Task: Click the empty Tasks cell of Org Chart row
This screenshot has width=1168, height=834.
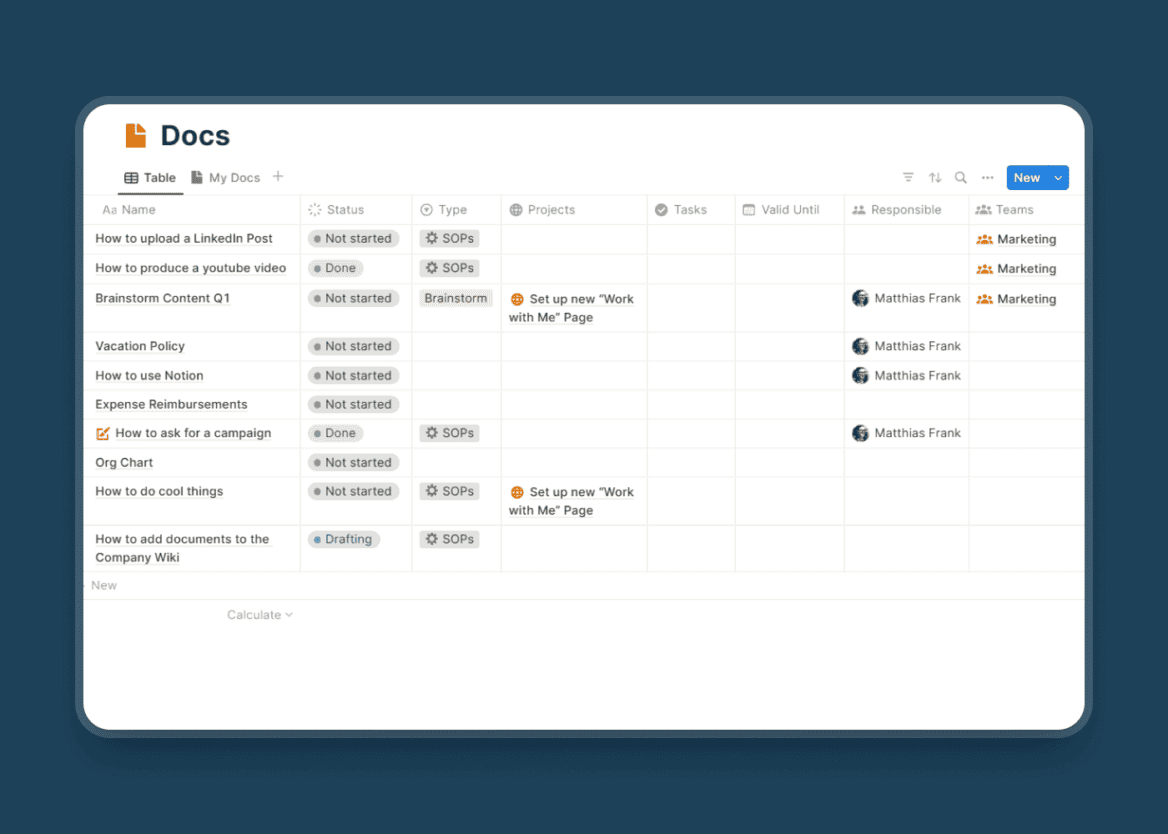Action: 691,462
